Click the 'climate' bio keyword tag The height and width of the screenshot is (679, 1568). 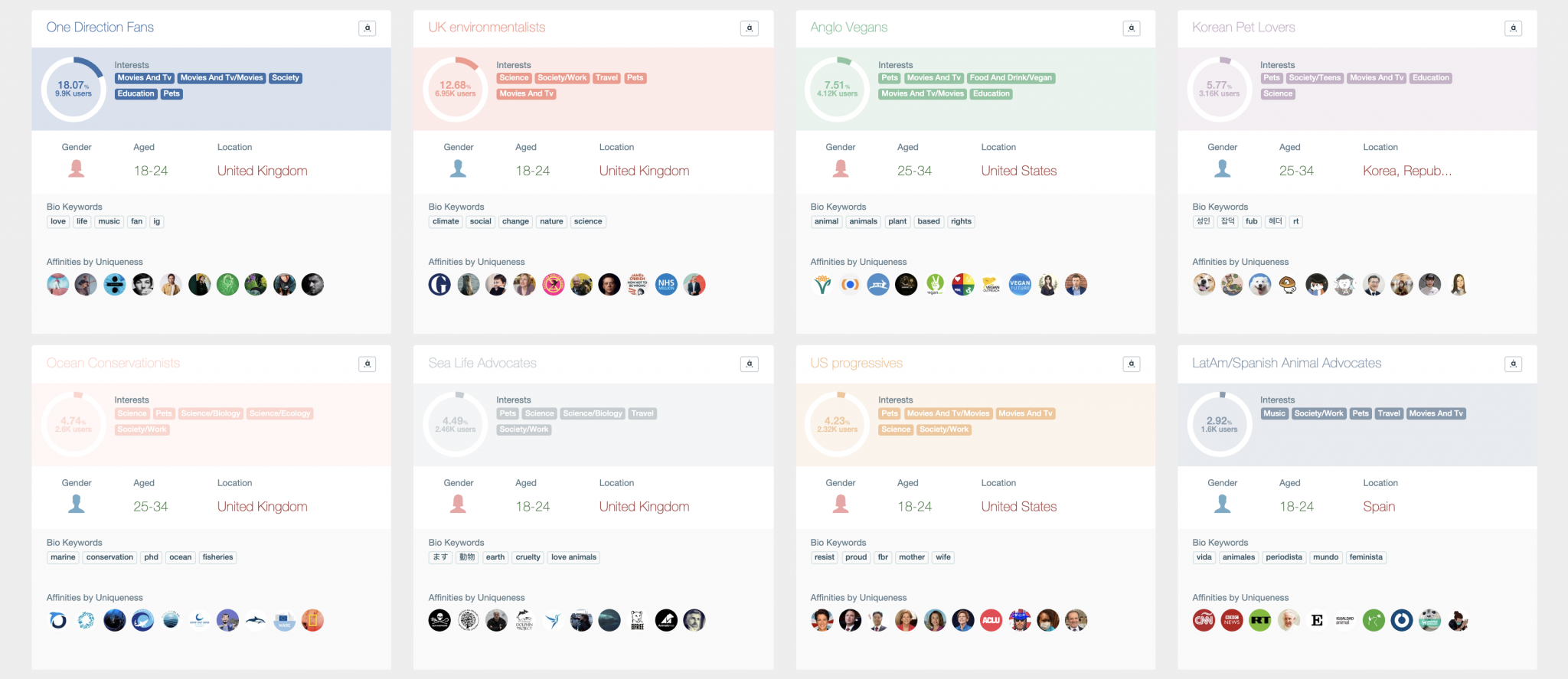(x=446, y=222)
